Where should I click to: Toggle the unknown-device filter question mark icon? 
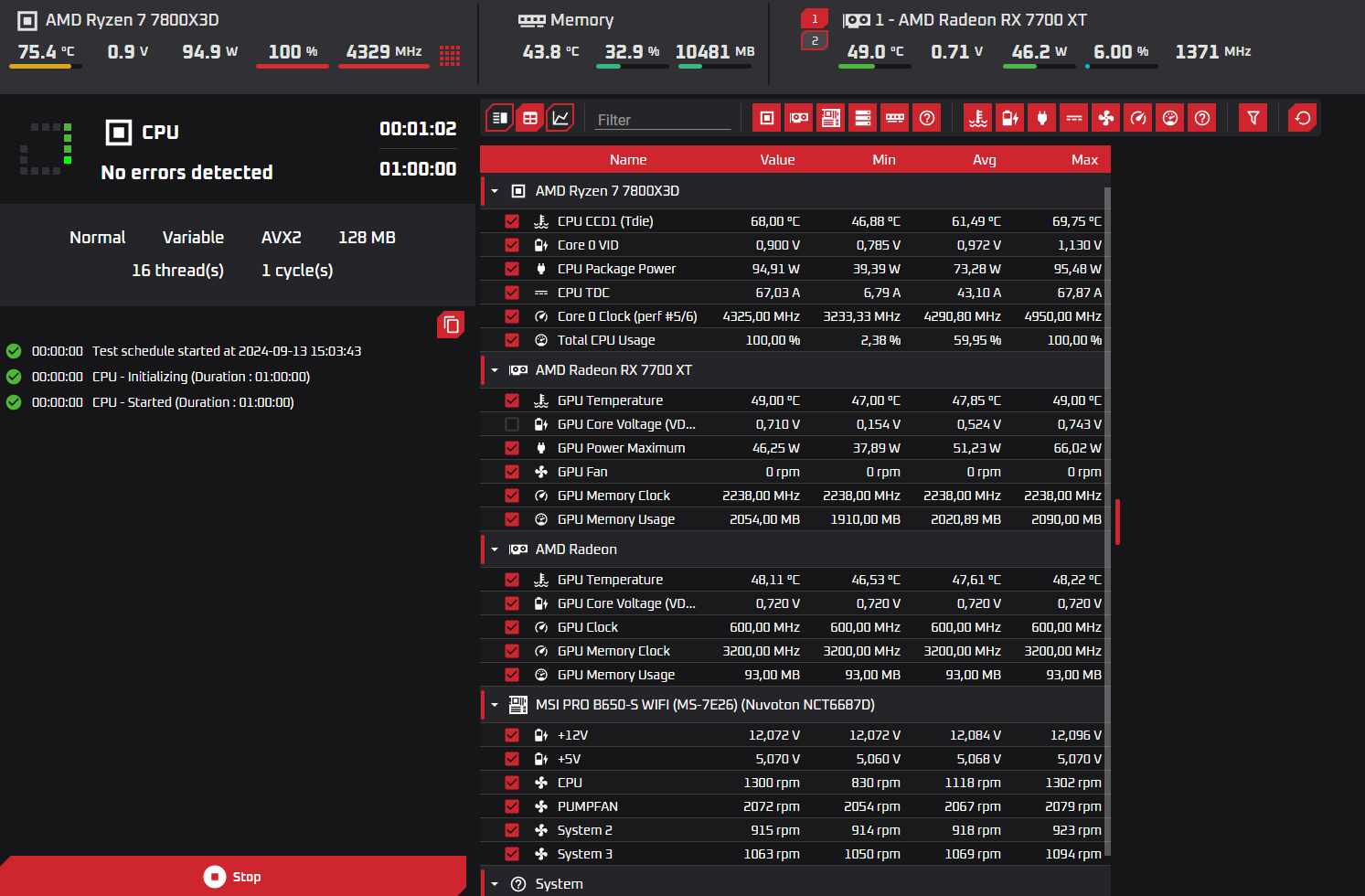[x=927, y=118]
